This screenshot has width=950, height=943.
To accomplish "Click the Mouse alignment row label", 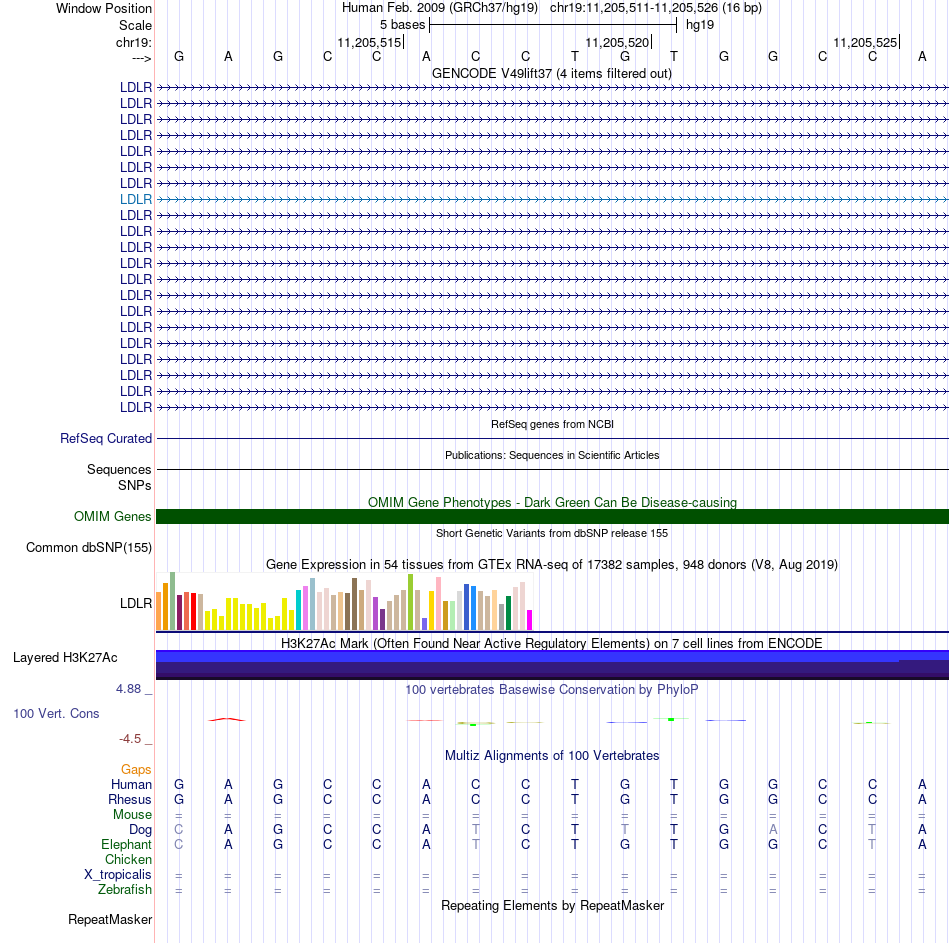I will coord(132,815).
